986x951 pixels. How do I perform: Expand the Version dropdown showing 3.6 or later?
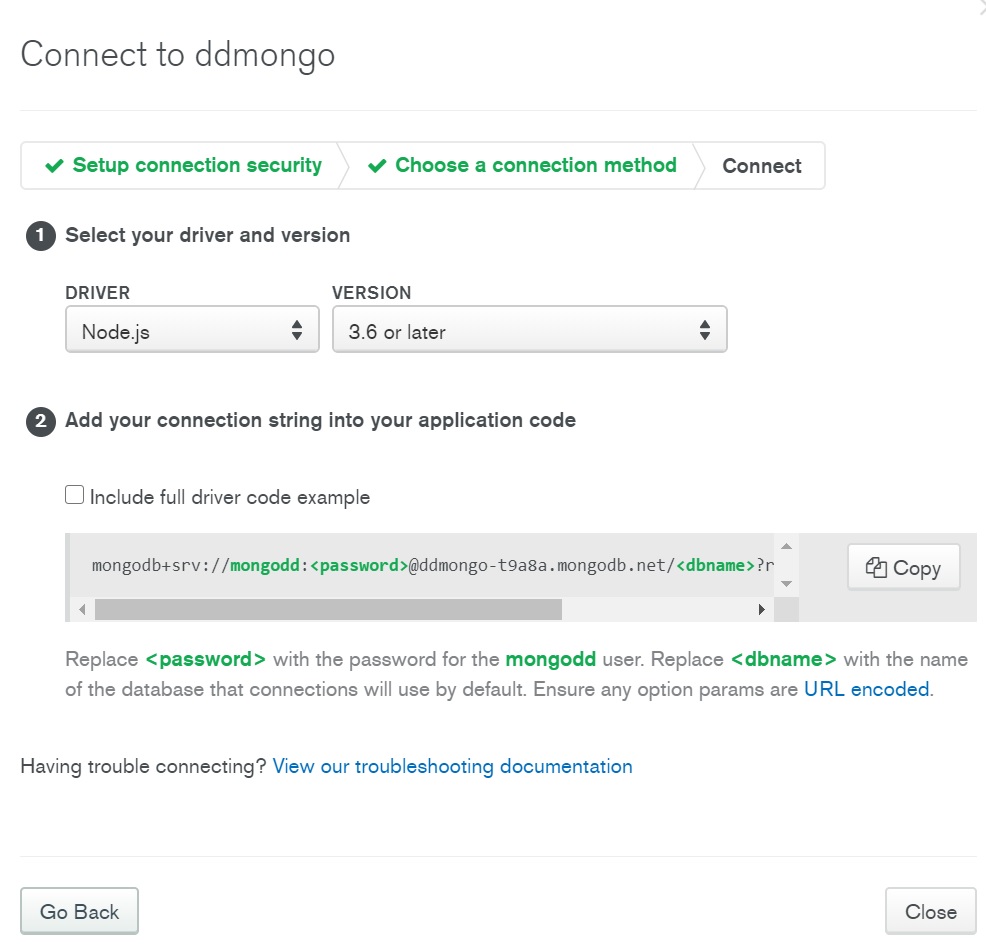point(529,331)
